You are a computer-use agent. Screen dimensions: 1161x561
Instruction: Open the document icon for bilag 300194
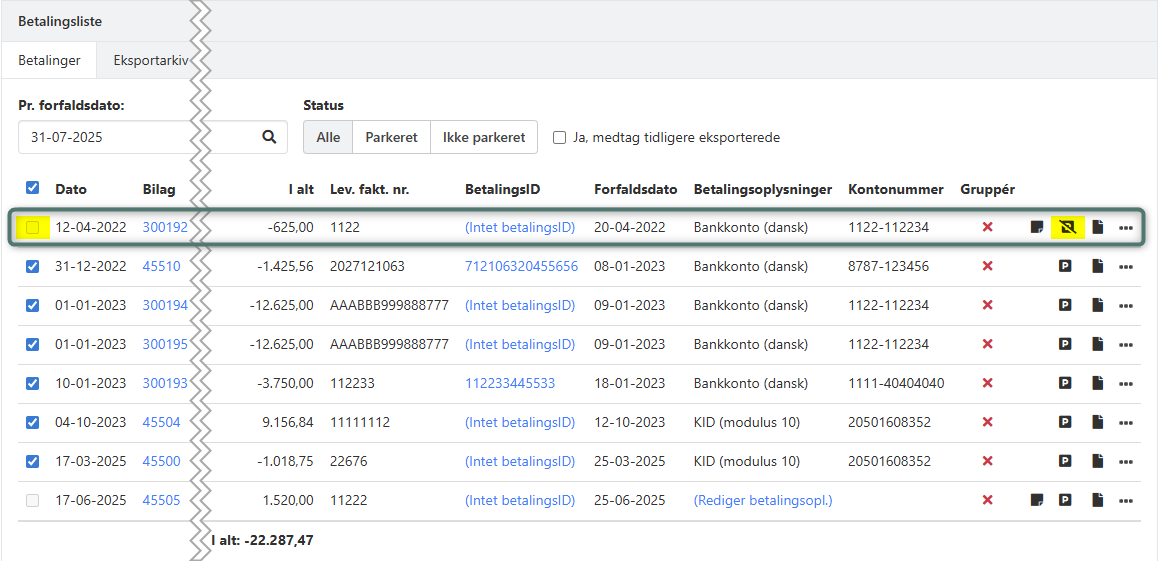pos(1097,305)
